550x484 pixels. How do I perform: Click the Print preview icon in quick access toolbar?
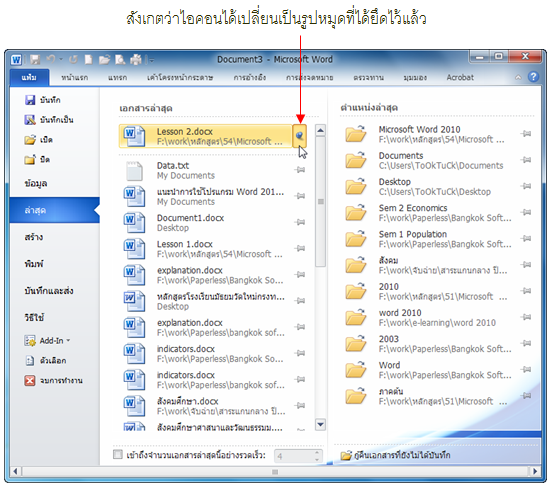(x=120, y=60)
